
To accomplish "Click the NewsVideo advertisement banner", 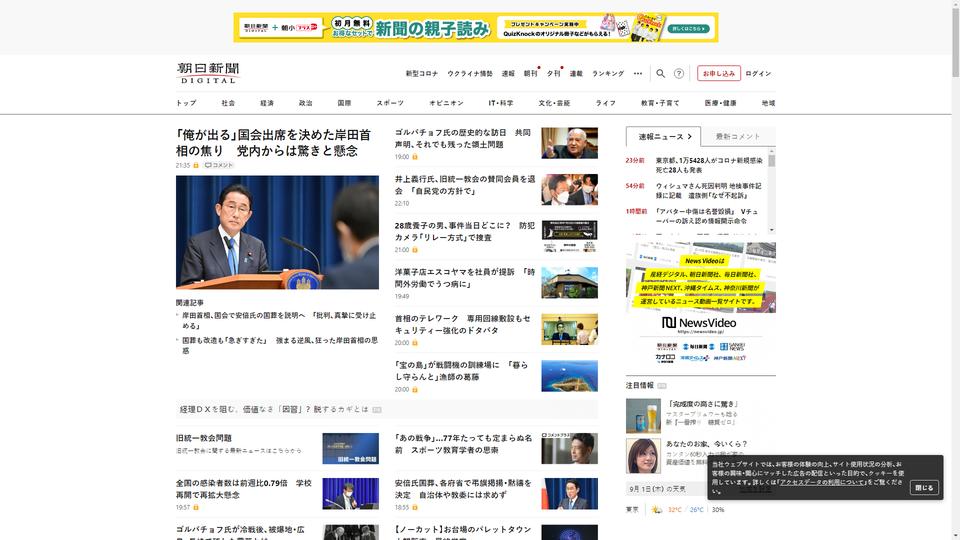I will click(700, 304).
